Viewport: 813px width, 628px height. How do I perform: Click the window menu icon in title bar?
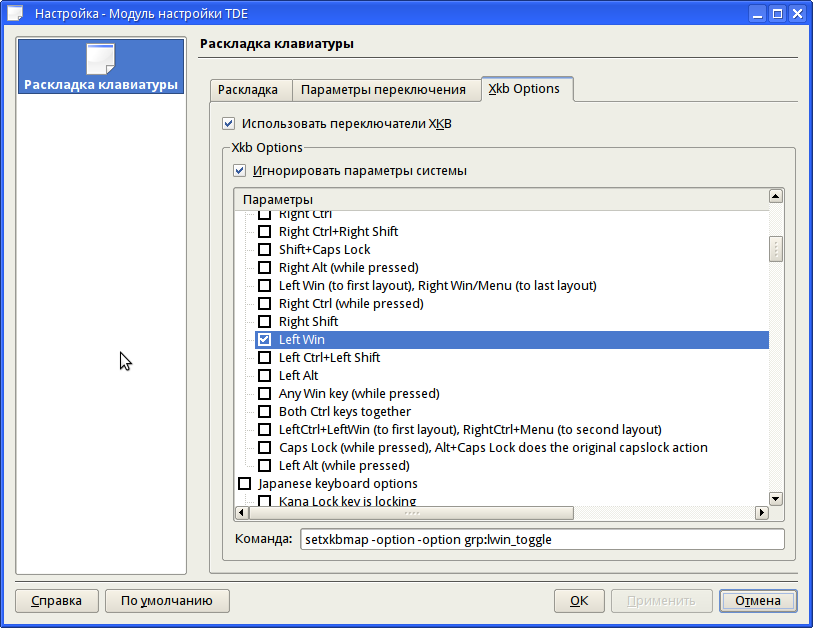(15, 14)
